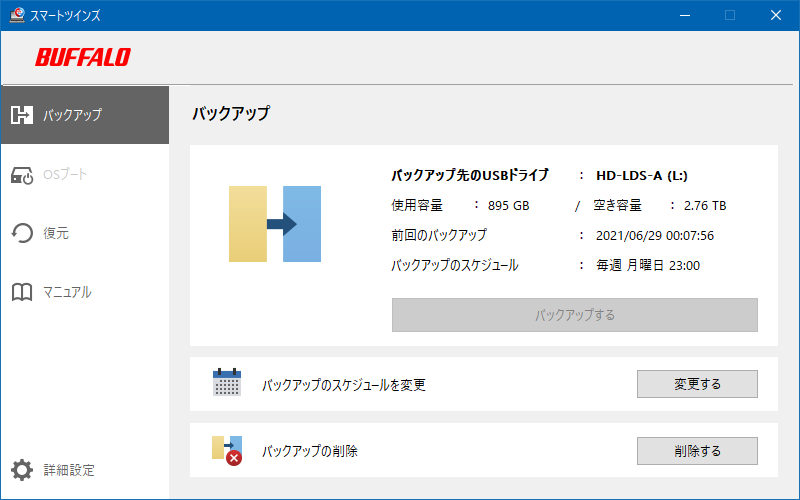Click the BUFFALO logo
Screen dimensions: 800x500
tap(83, 57)
